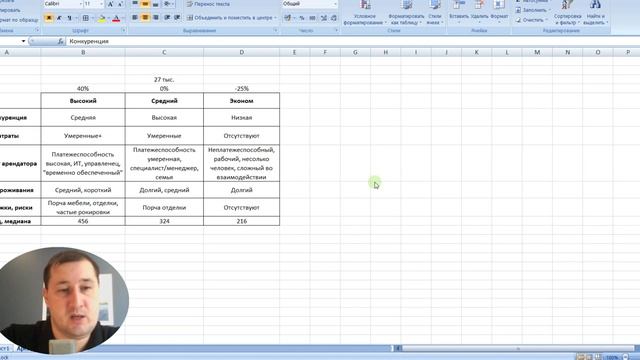Align text to bottom of cell
The width and height of the screenshot is (640, 360).
coord(156,4)
